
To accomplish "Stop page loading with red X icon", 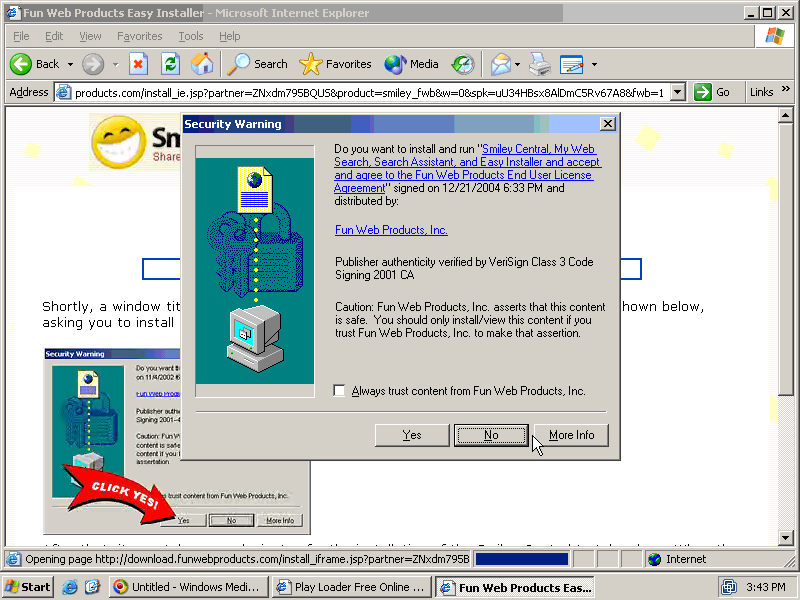I will pos(138,64).
